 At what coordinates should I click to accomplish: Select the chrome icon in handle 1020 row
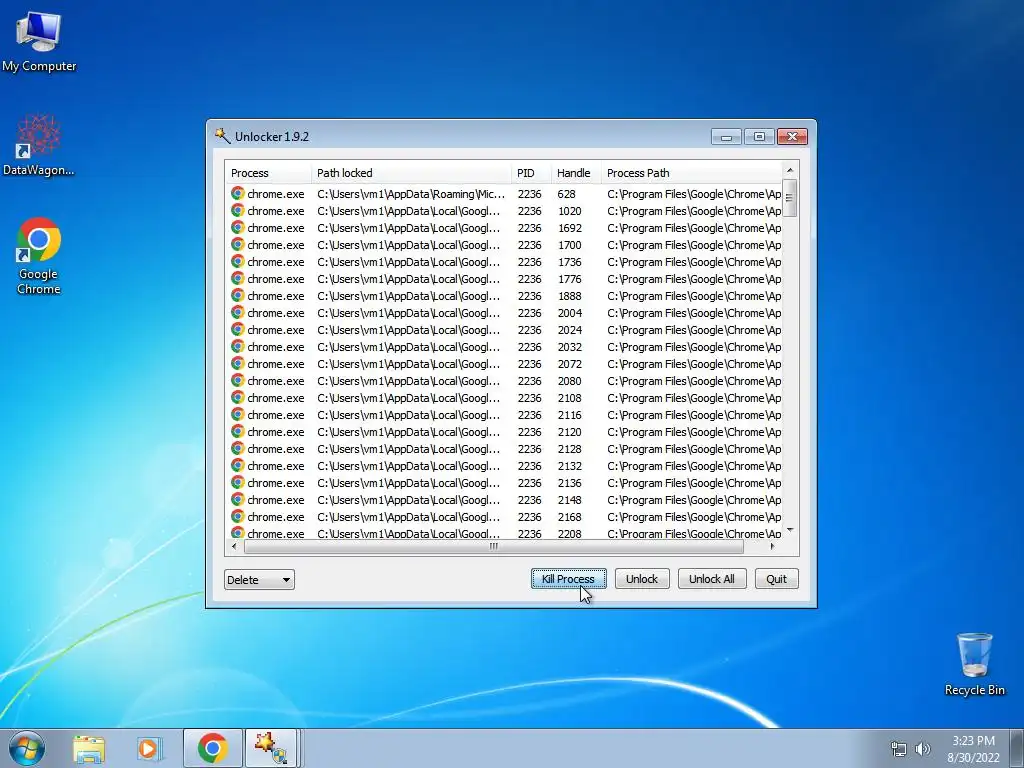(x=238, y=210)
